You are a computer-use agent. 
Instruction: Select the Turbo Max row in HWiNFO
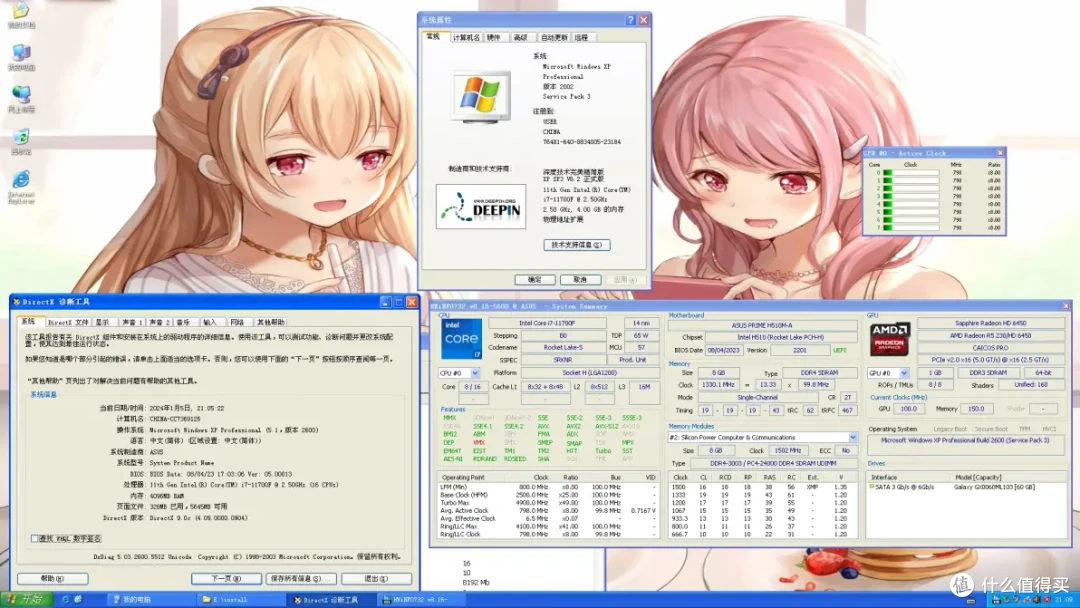click(548, 503)
